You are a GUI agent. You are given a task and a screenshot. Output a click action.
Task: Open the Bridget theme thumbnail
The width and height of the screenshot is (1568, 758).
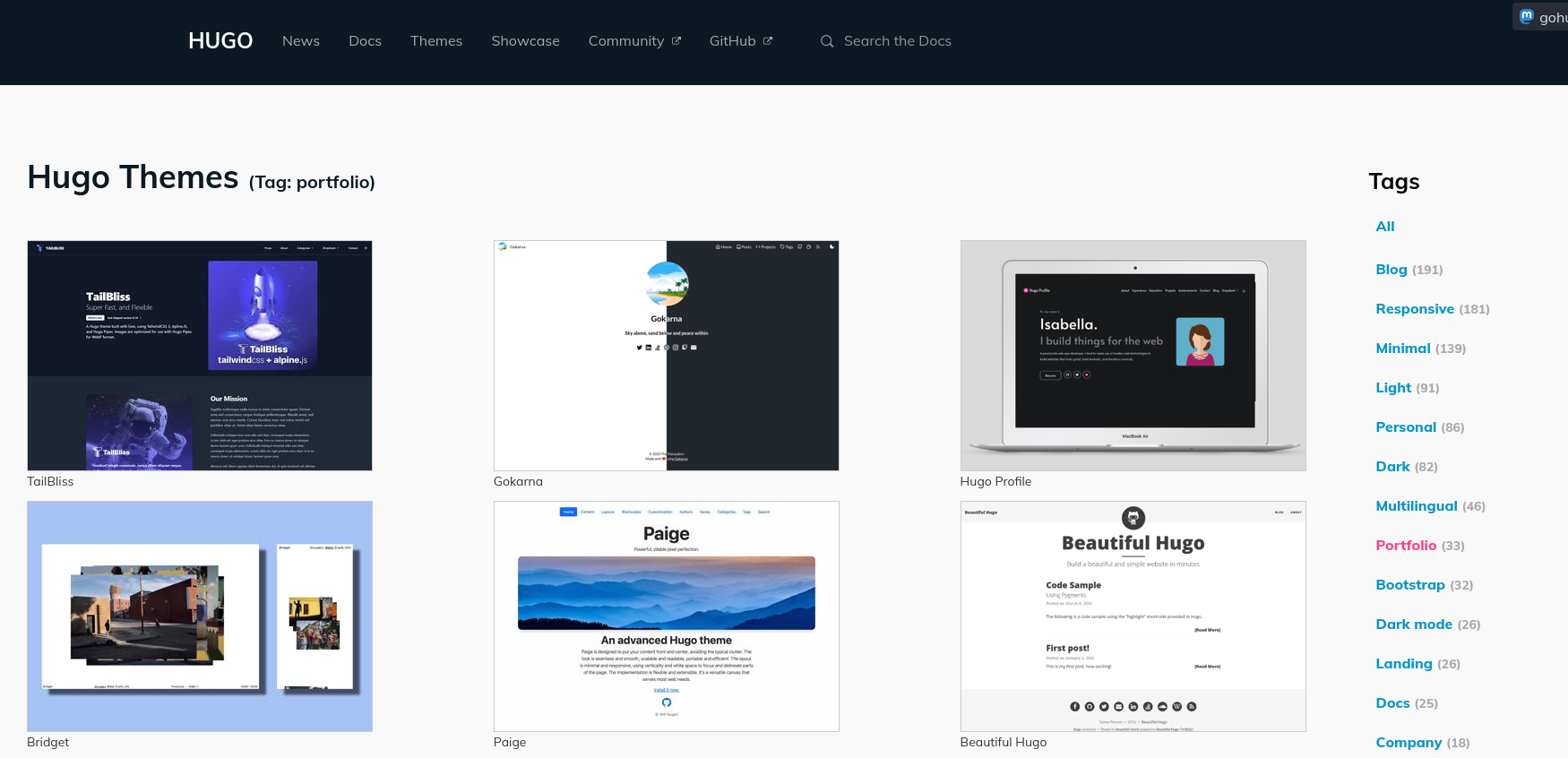[200, 616]
